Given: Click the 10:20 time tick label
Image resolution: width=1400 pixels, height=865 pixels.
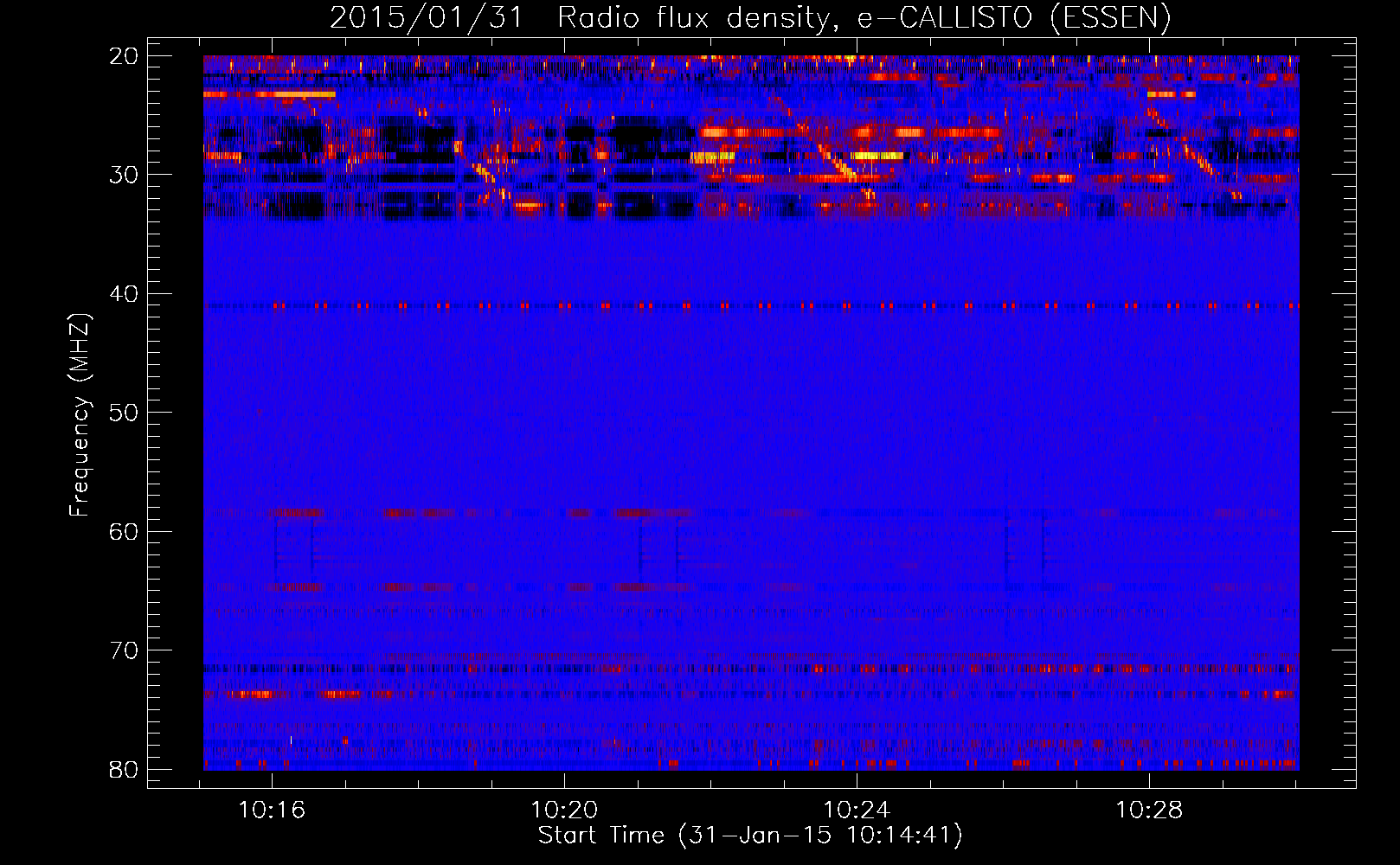Looking at the screenshot, I should (x=565, y=811).
